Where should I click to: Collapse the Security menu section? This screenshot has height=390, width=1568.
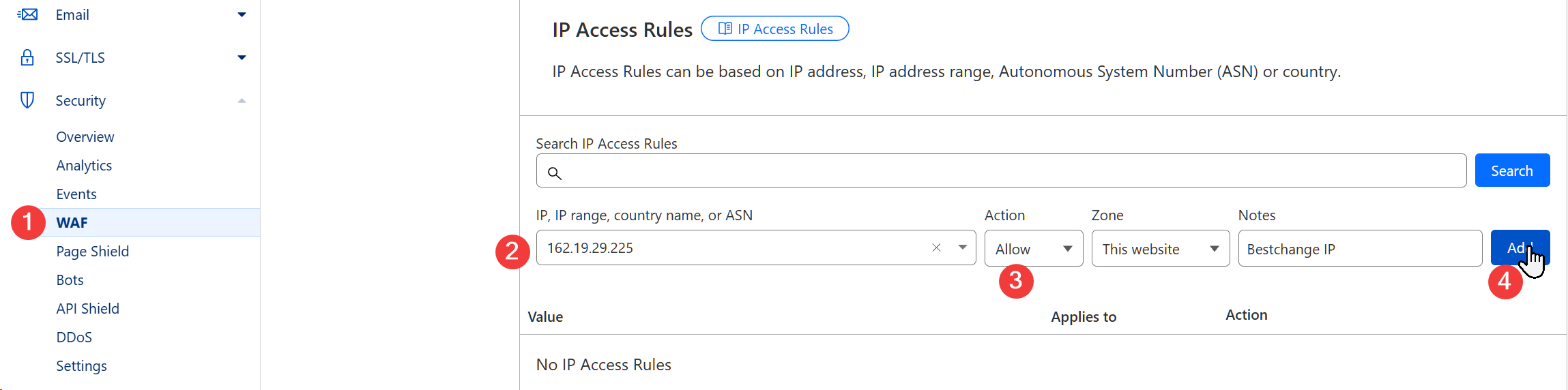pos(242,101)
